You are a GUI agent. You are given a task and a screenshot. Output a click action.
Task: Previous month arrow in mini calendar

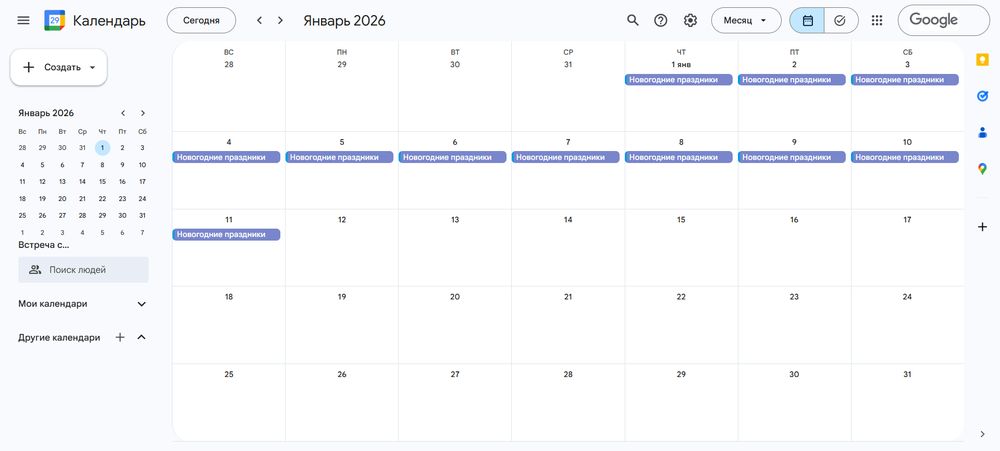click(123, 113)
